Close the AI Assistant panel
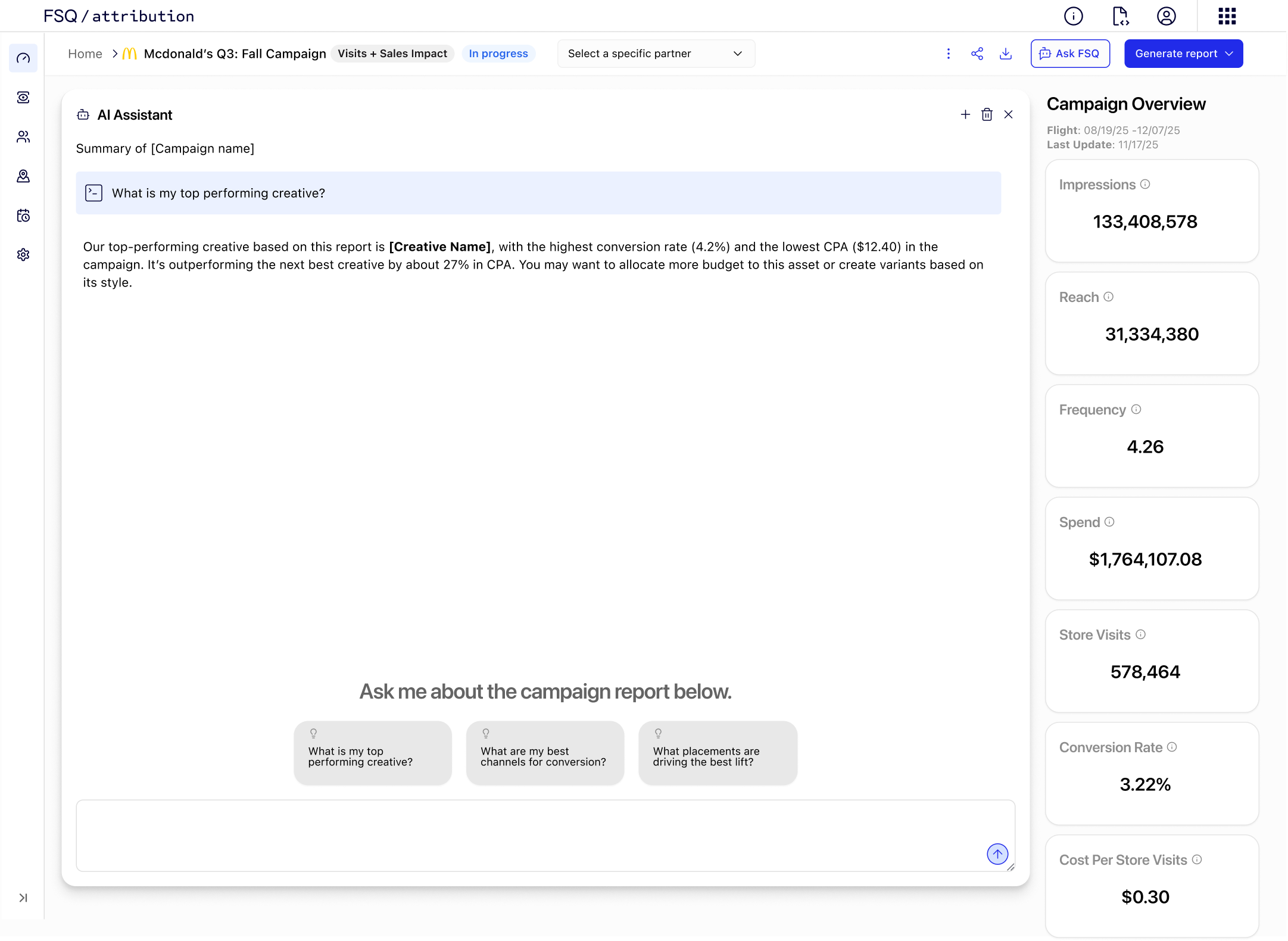This screenshot has width=1288, height=941. click(1008, 114)
